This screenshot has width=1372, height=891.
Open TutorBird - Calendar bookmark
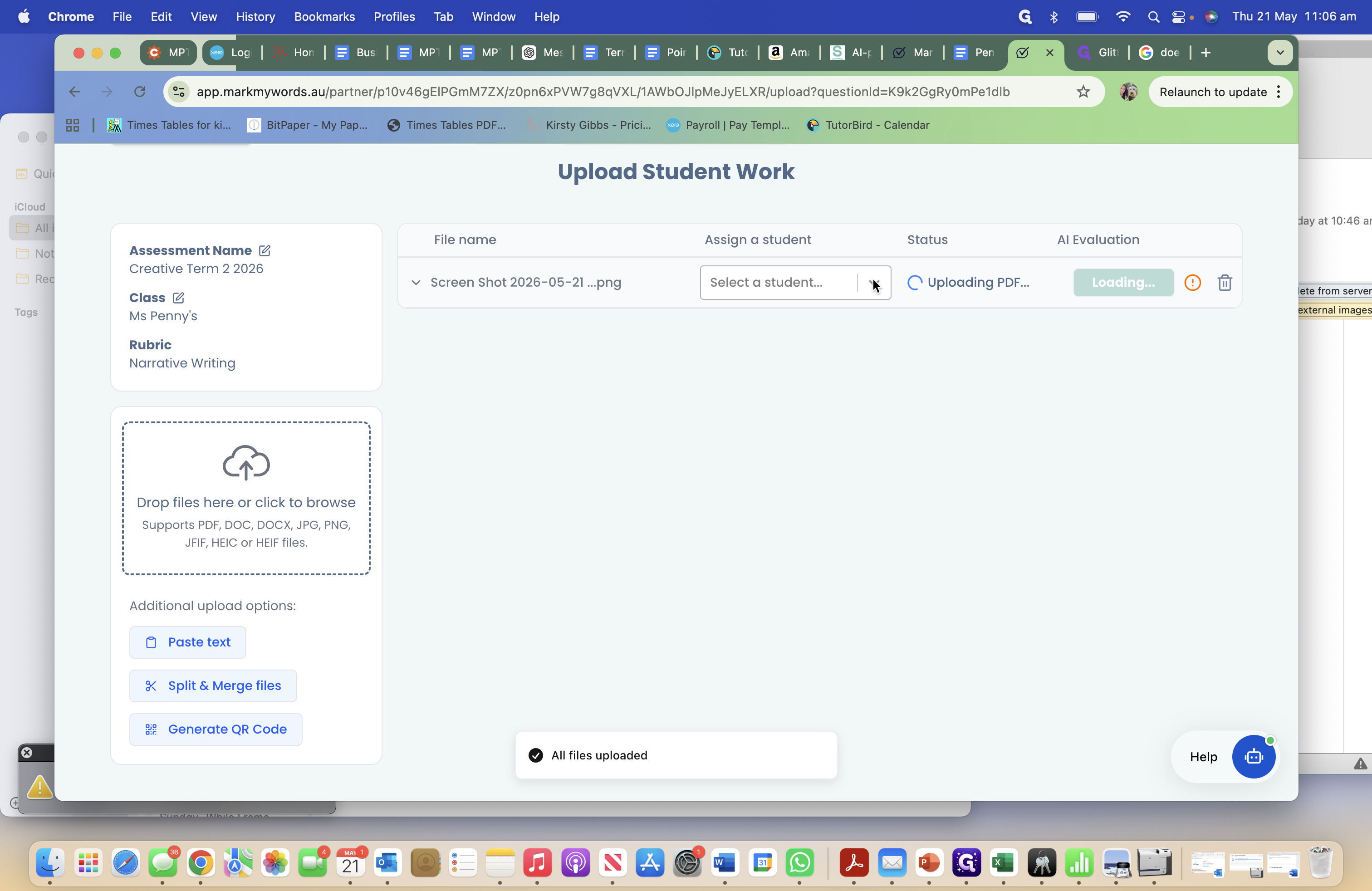pos(868,125)
